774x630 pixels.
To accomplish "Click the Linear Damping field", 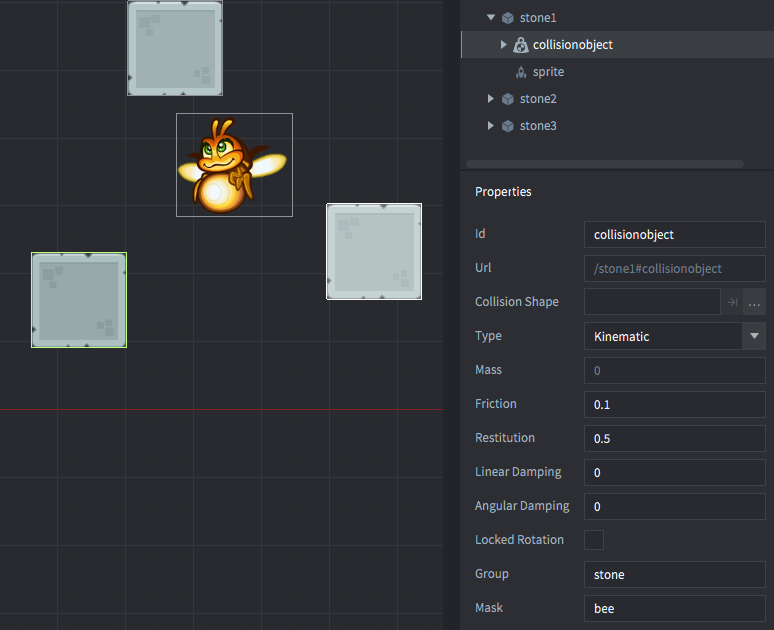I will (675, 472).
